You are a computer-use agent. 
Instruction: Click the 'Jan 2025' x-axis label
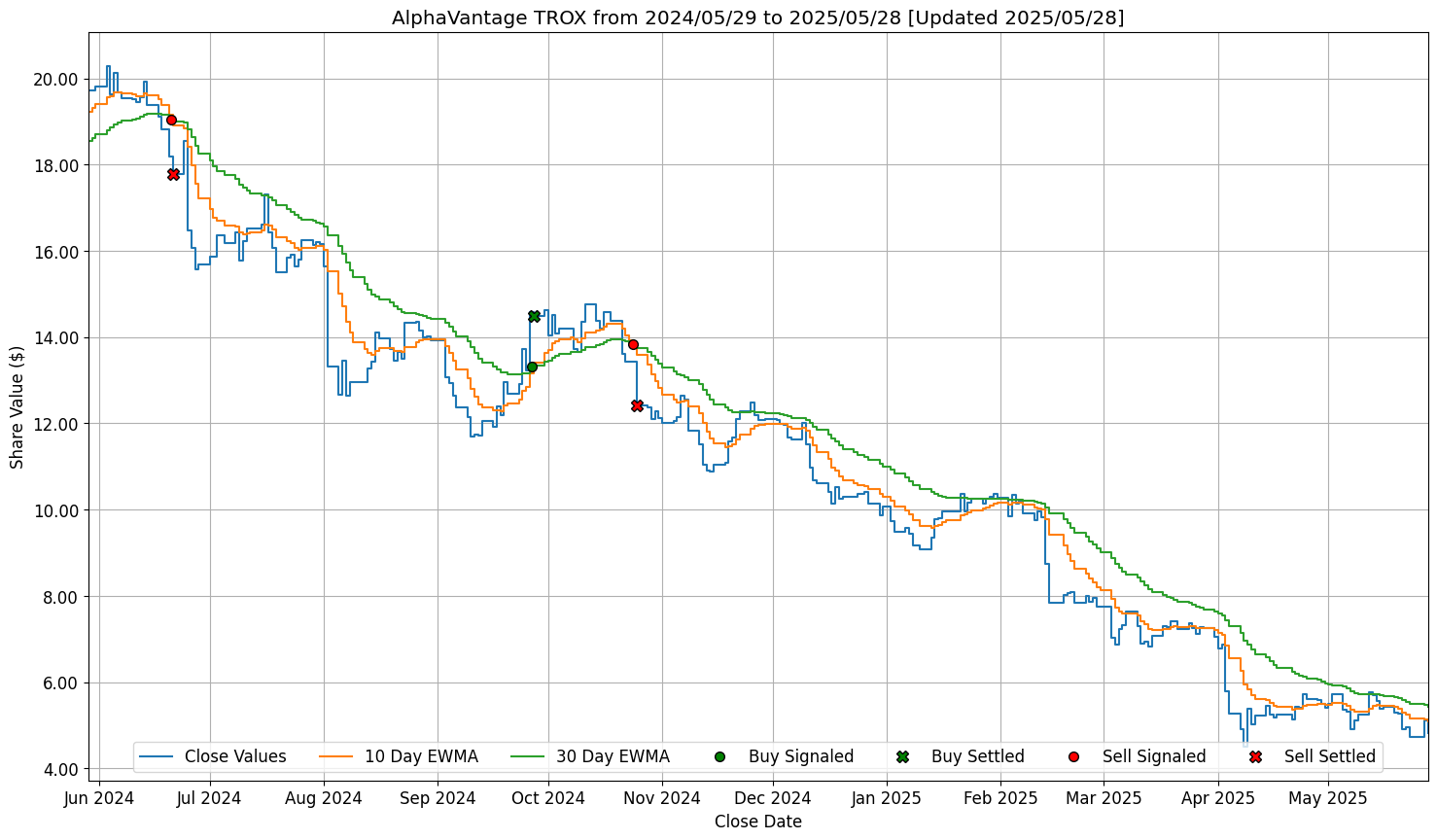[x=887, y=798]
